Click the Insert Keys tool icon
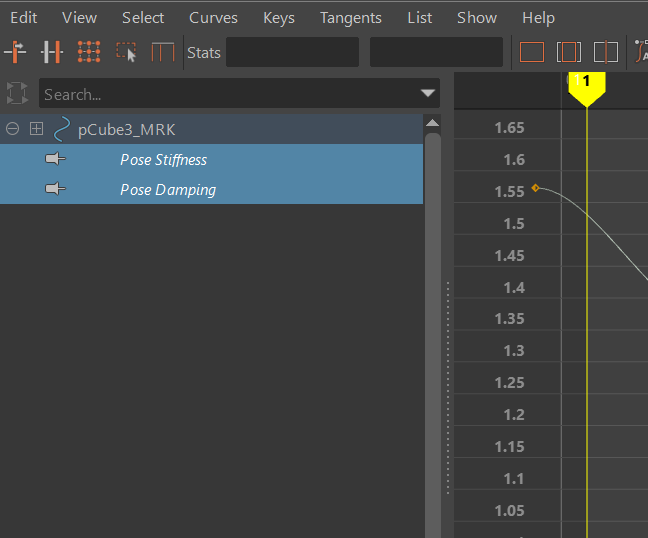 (51, 52)
